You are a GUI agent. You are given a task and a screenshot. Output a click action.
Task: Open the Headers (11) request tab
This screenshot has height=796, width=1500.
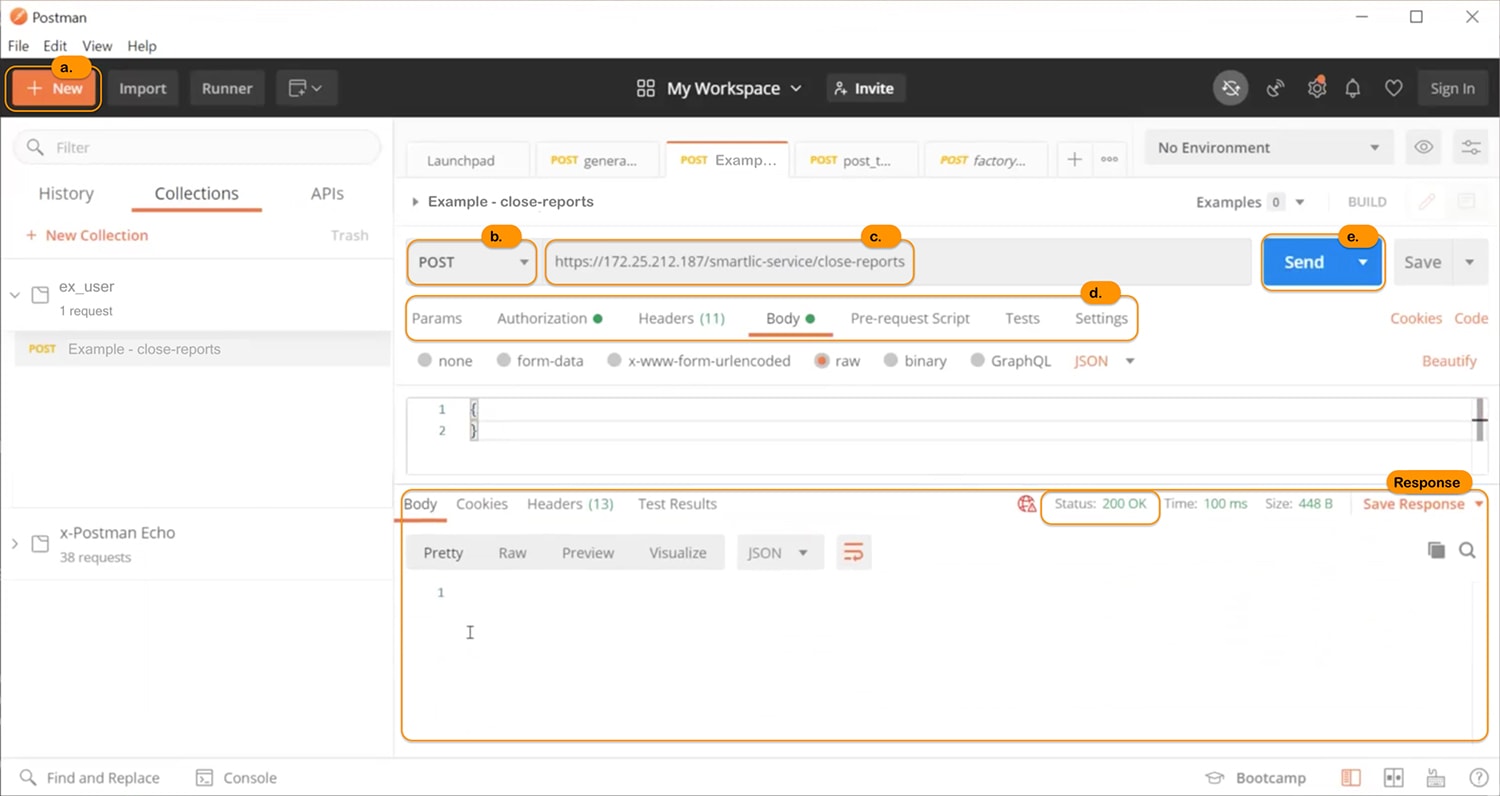[x=681, y=318]
